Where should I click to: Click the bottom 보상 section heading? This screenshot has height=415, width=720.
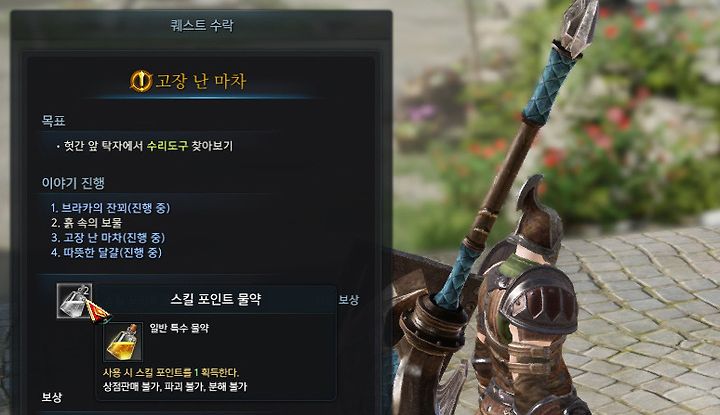point(51,397)
